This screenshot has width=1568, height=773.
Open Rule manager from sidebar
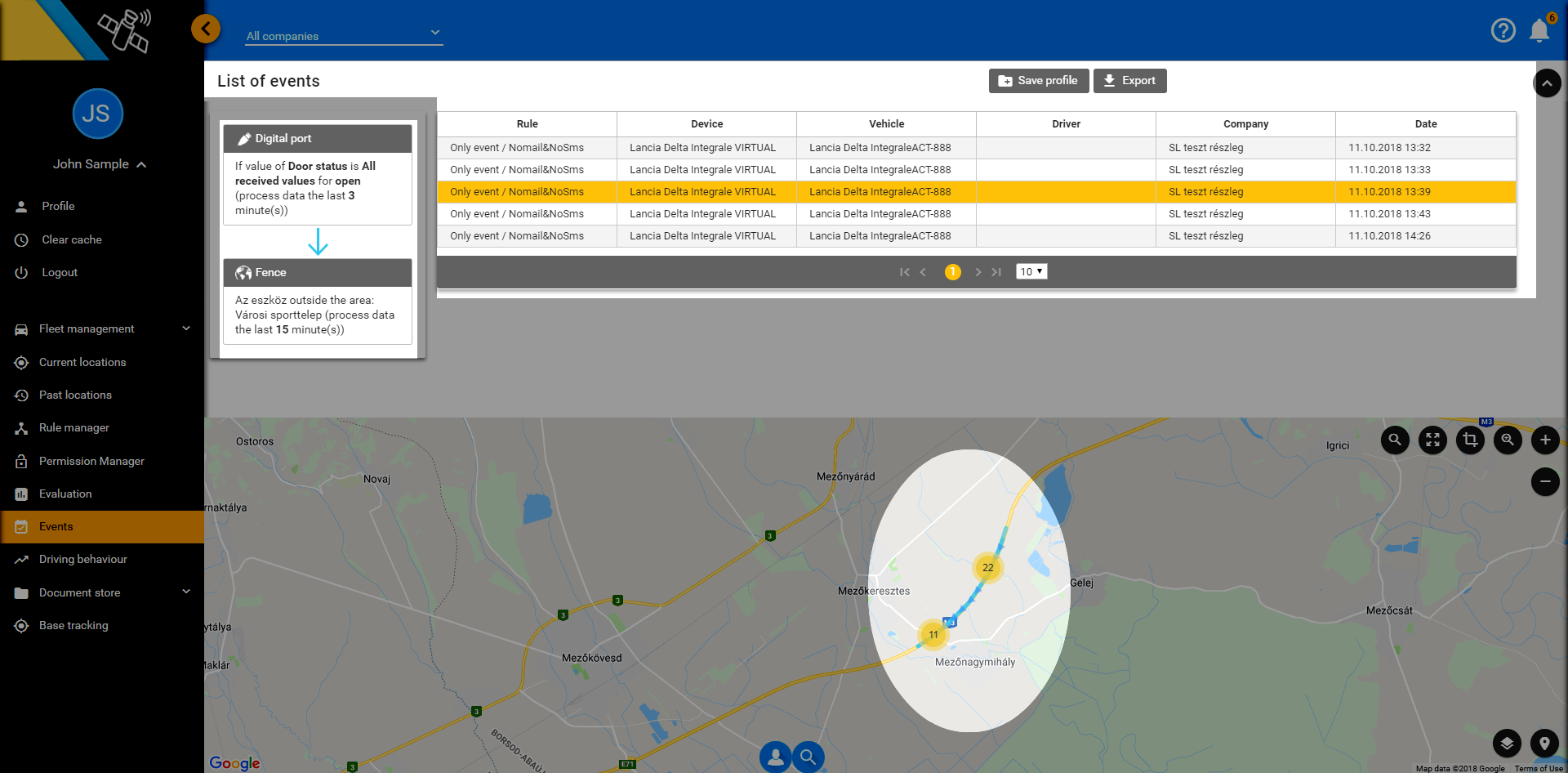tap(73, 427)
